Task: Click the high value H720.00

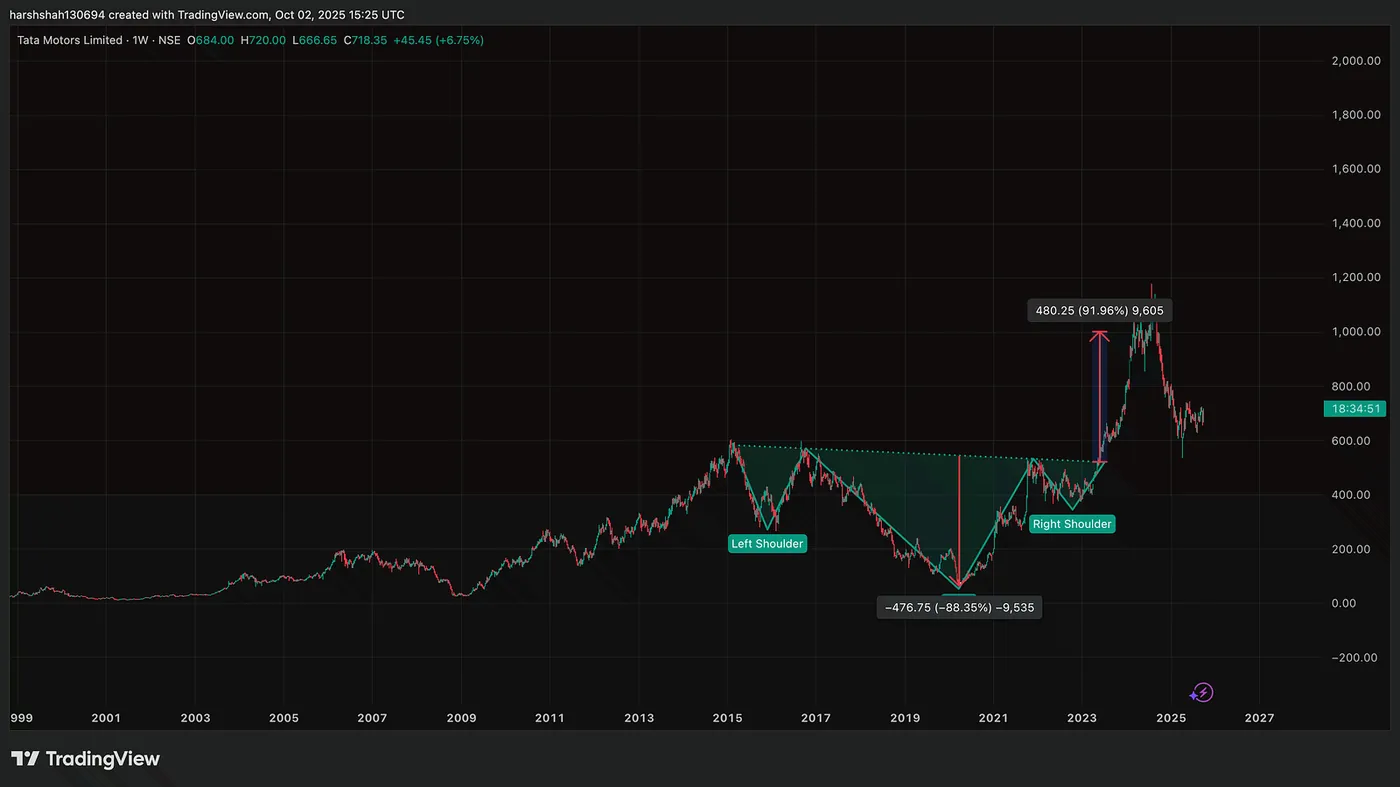Action: pos(263,40)
